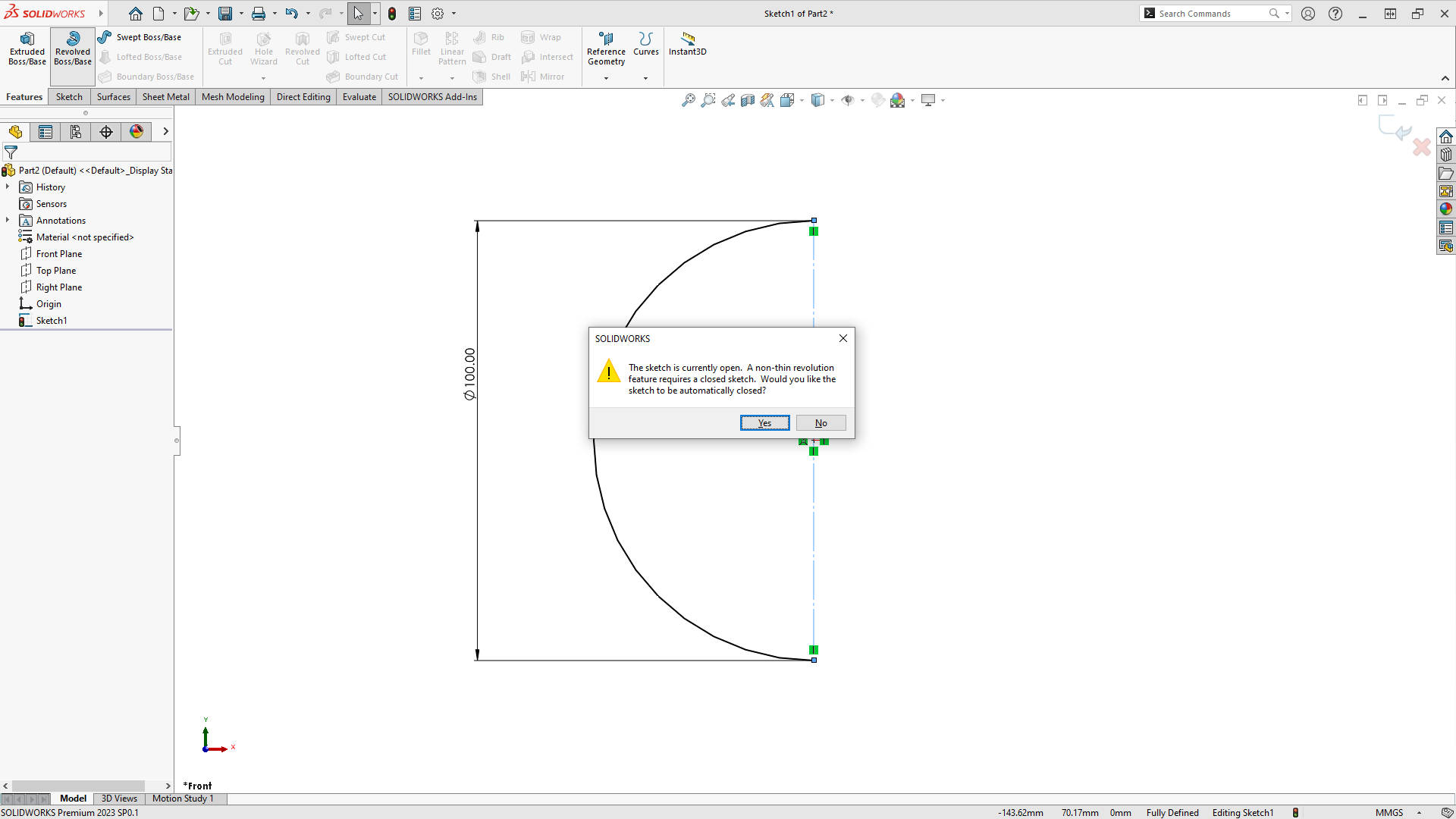The height and width of the screenshot is (819, 1456).
Task: Click Yes to close the sketch
Action: (764, 423)
